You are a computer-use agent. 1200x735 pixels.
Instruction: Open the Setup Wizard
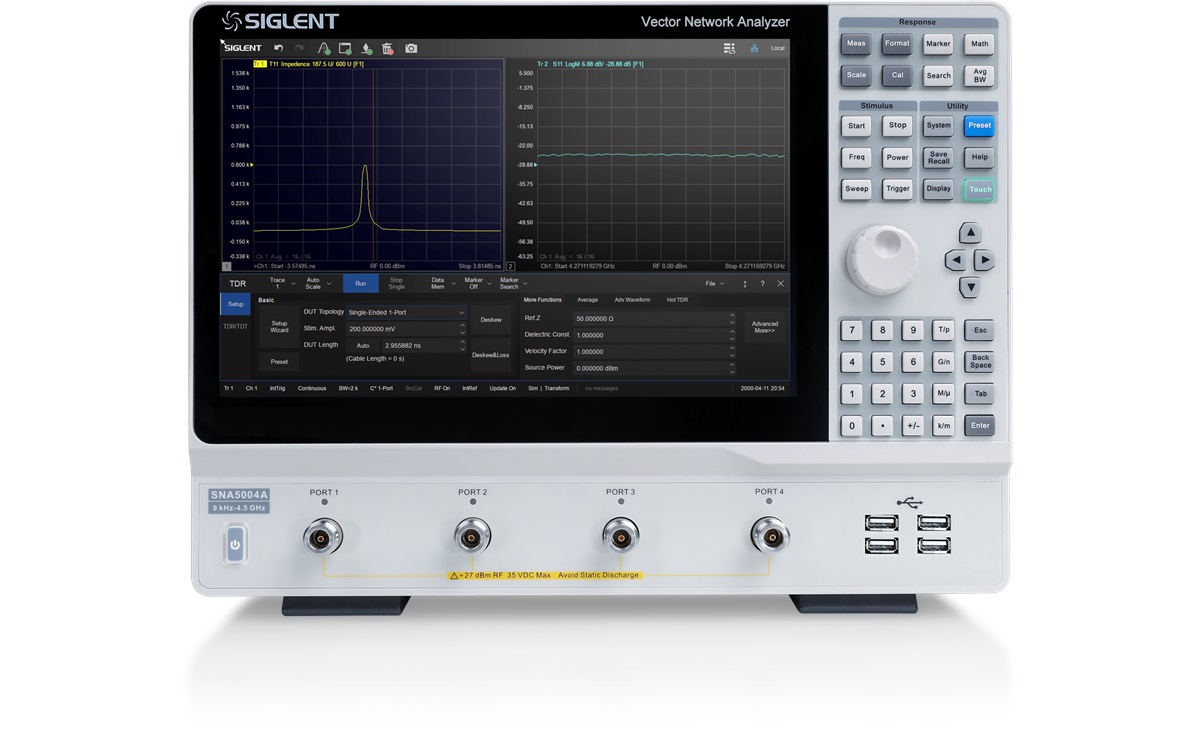(279, 327)
